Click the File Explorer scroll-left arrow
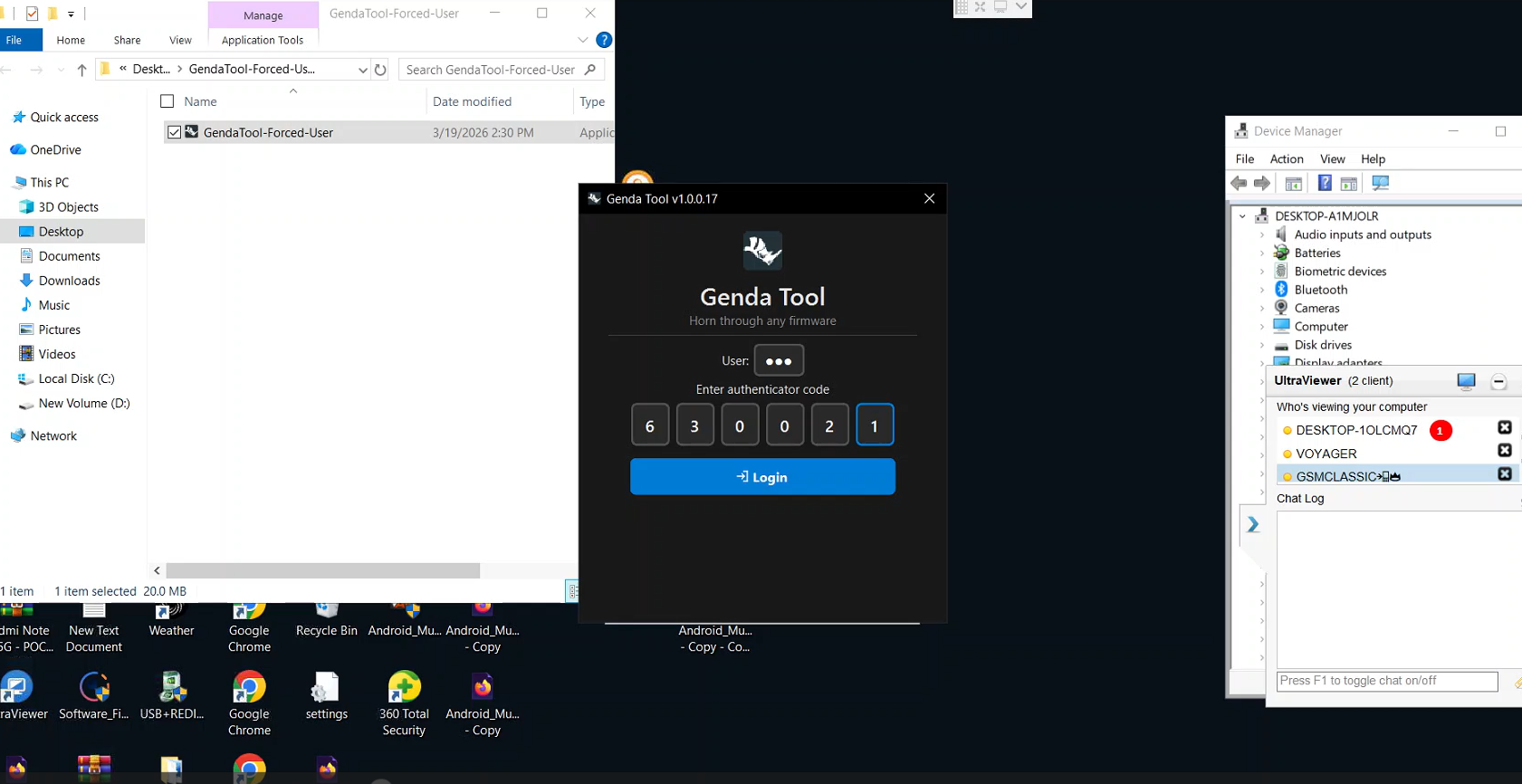Viewport: 1522px width, 784px height. tap(158, 570)
